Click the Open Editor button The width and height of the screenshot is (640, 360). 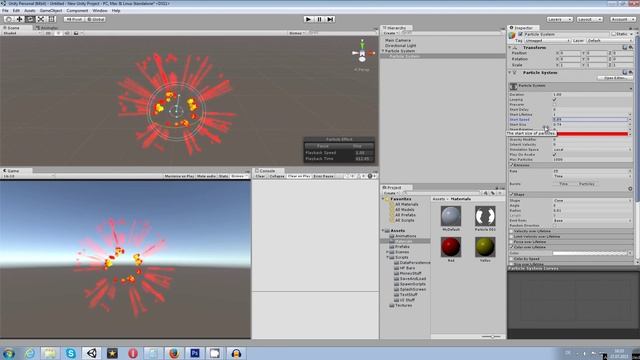[x=615, y=78]
